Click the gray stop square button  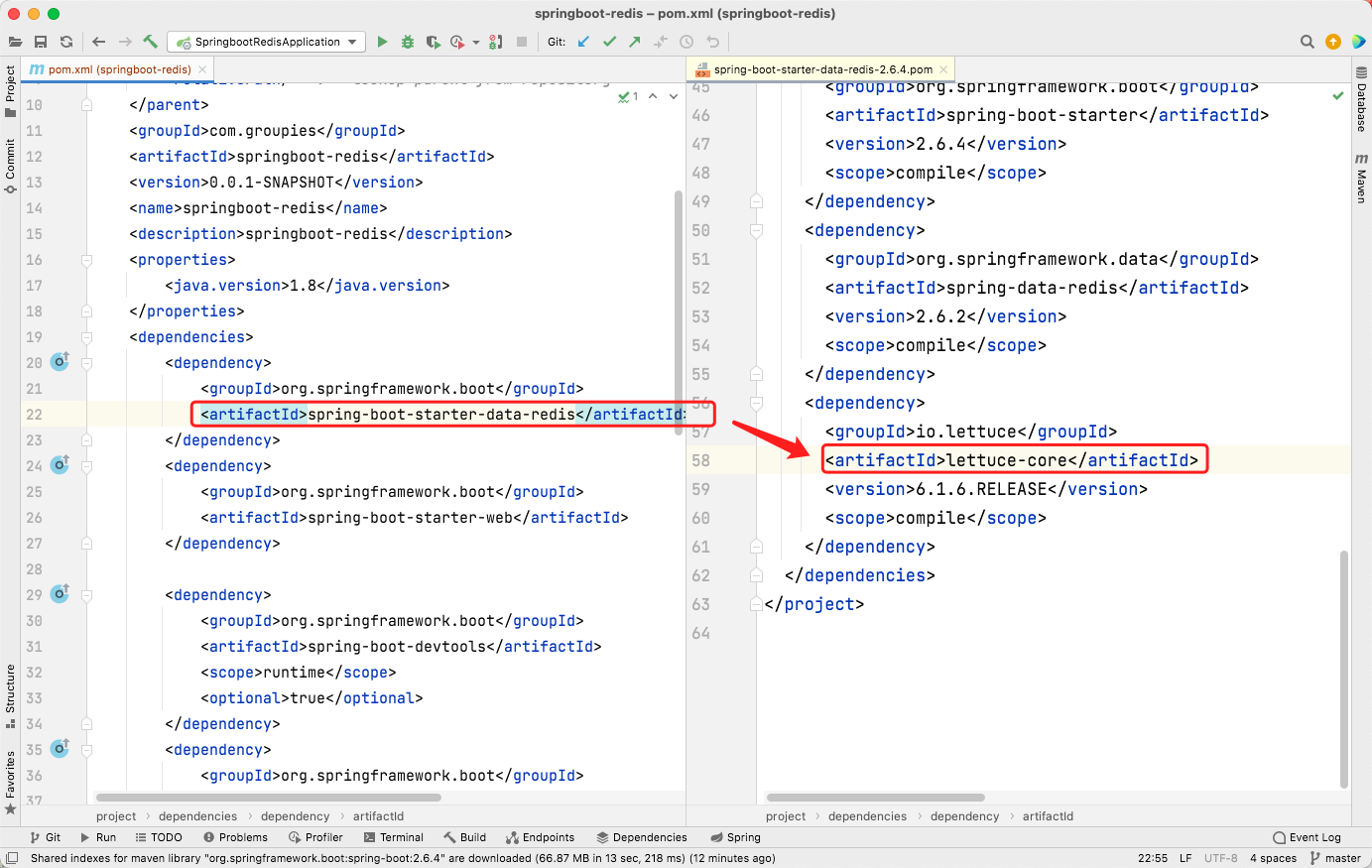click(522, 42)
